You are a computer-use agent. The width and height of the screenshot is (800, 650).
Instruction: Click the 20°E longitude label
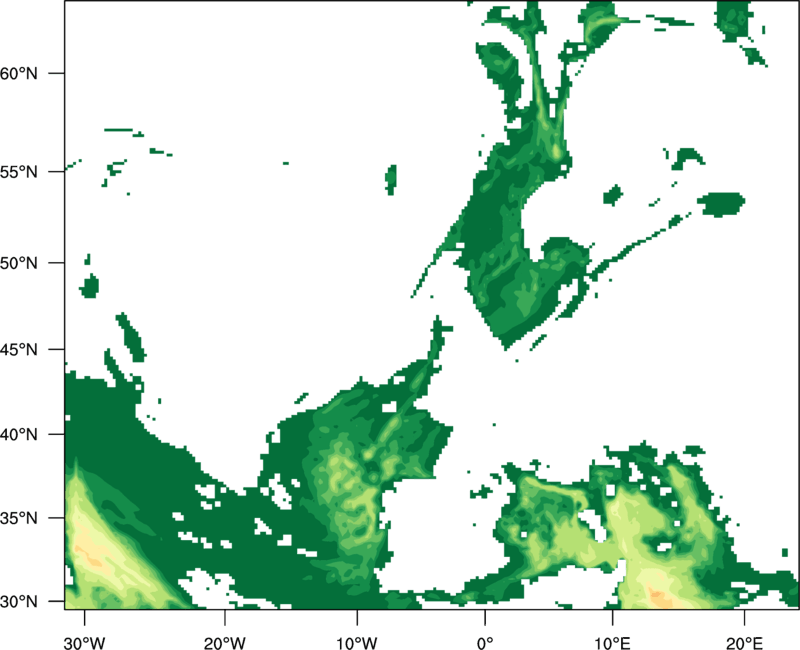point(744,643)
